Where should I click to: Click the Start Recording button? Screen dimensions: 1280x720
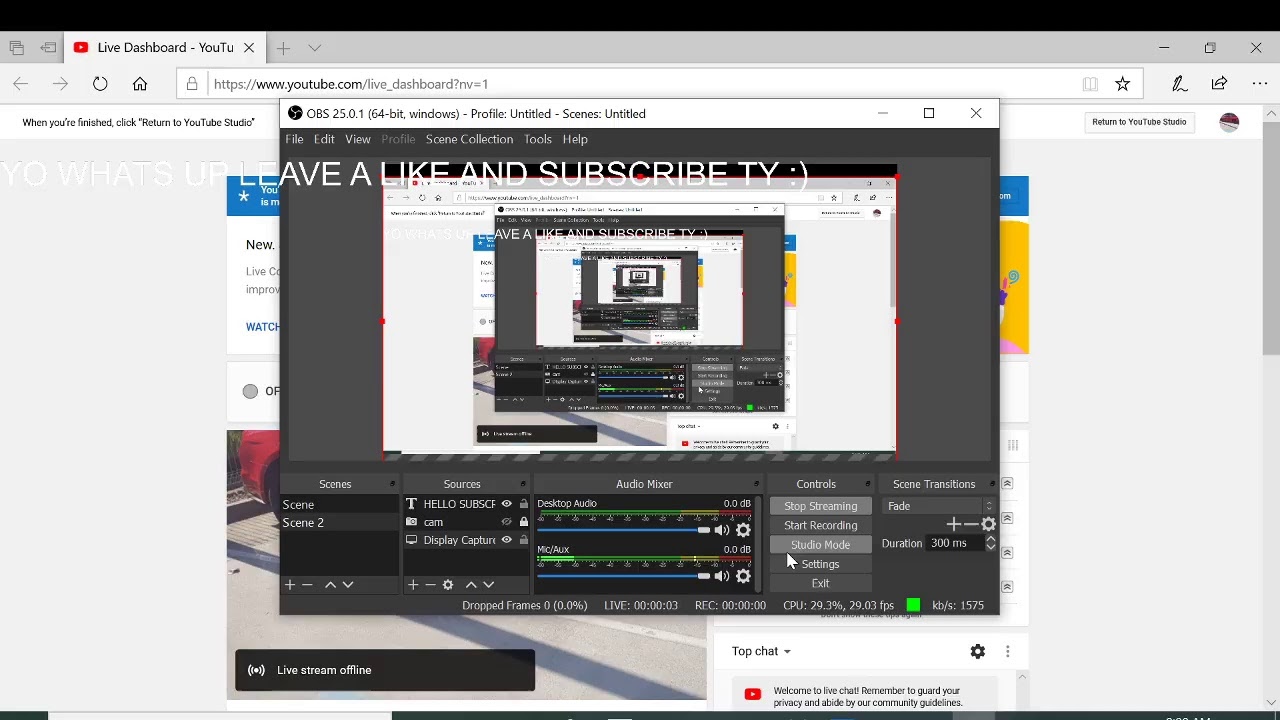pyautogui.click(x=820, y=525)
